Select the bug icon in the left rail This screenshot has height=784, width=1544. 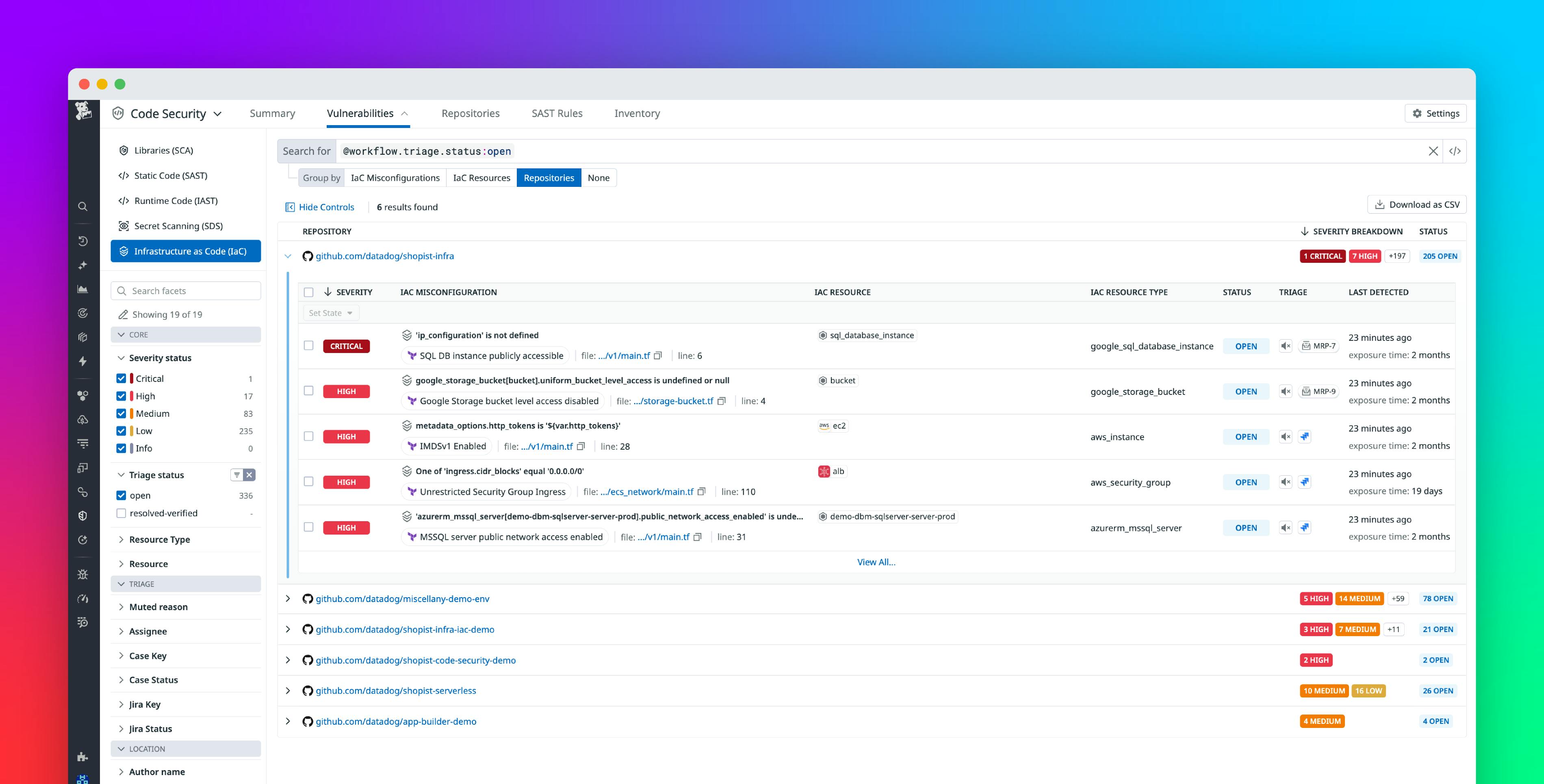83,574
